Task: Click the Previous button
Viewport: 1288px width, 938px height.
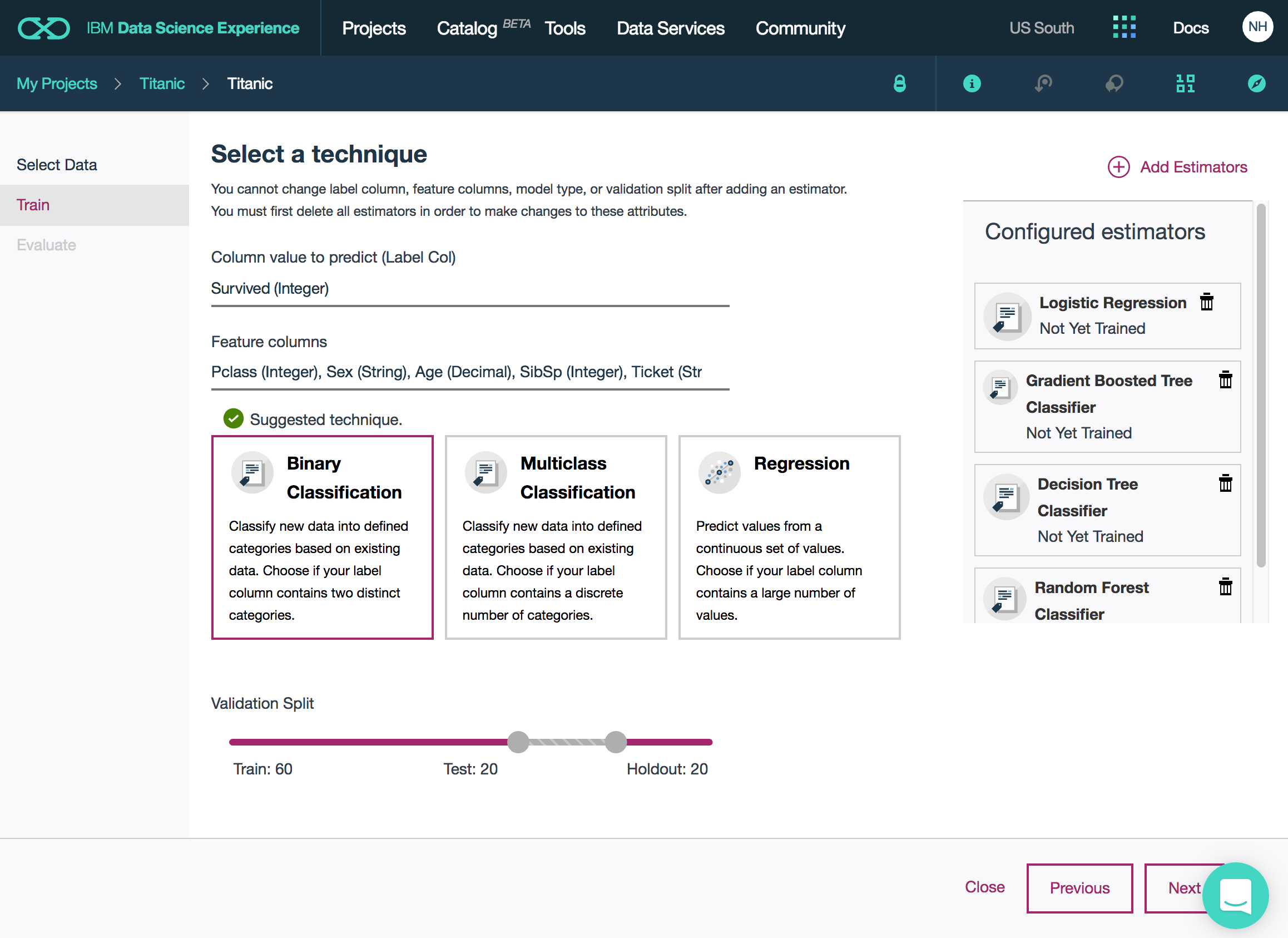Action: click(1079, 888)
